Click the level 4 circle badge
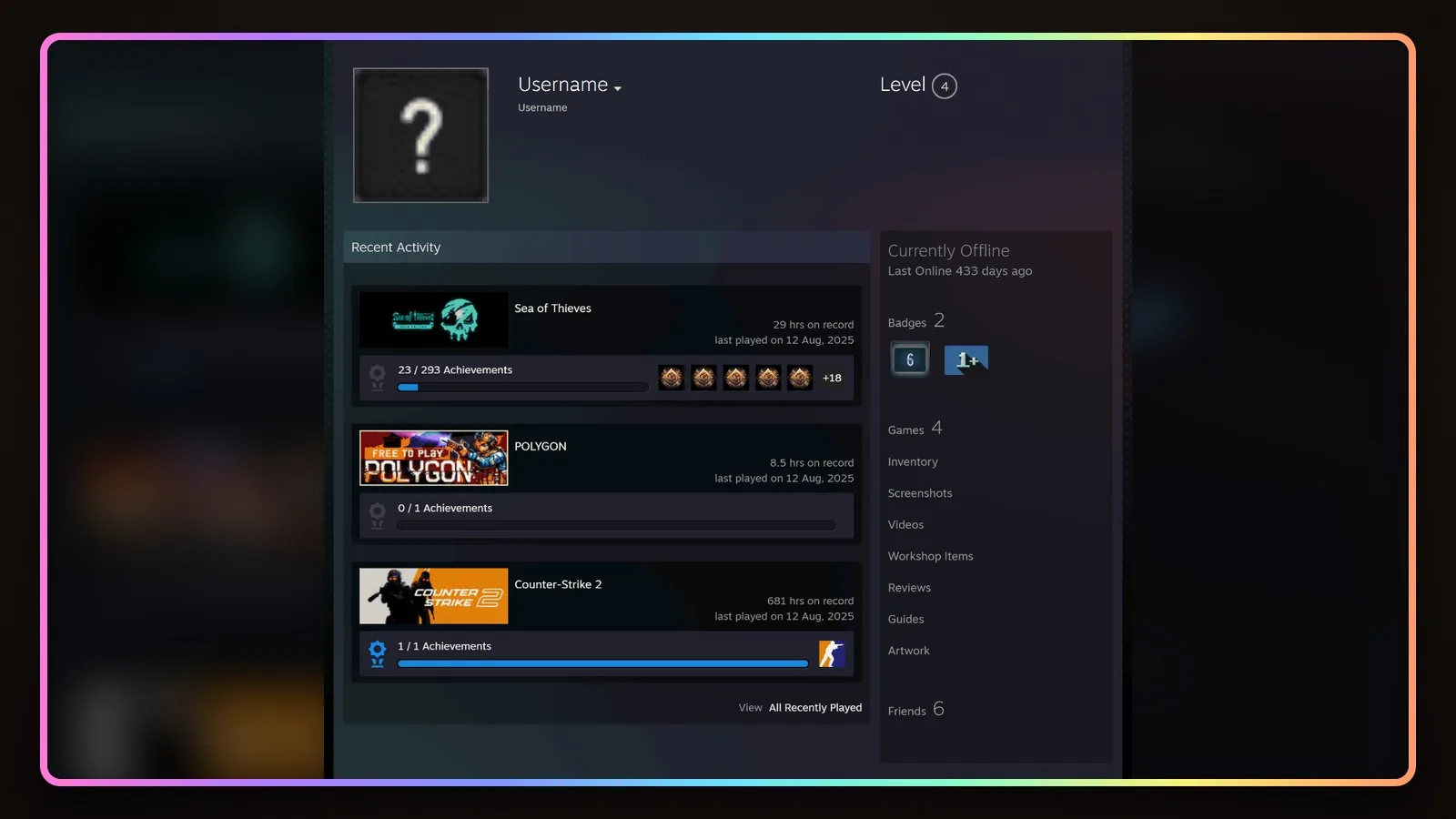Screen dimensions: 1456x819 [945, 86]
